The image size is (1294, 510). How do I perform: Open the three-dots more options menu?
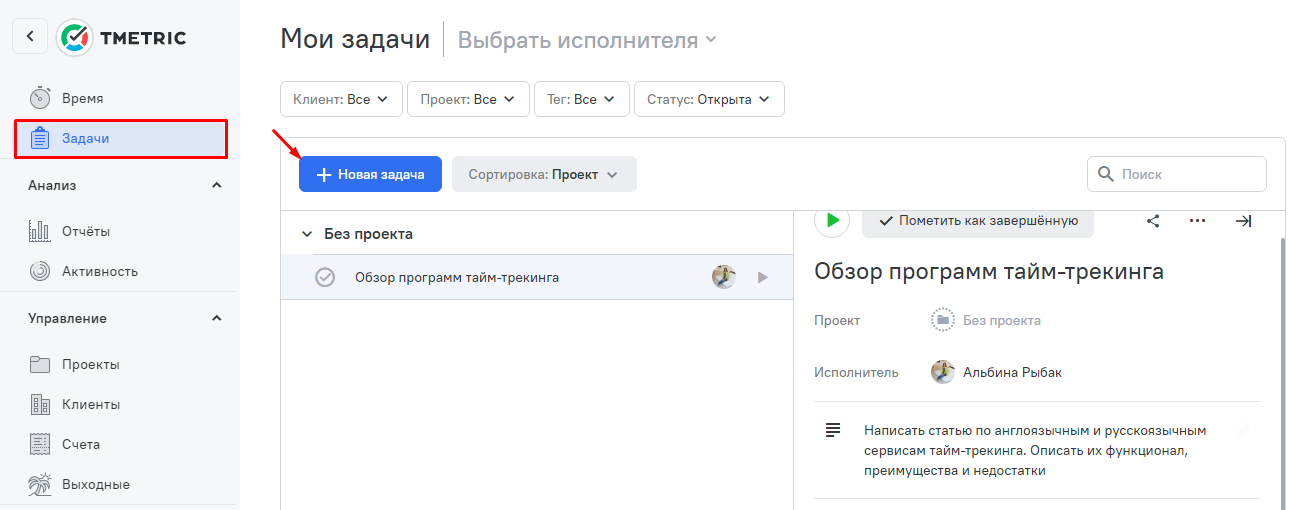point(1197,221)
